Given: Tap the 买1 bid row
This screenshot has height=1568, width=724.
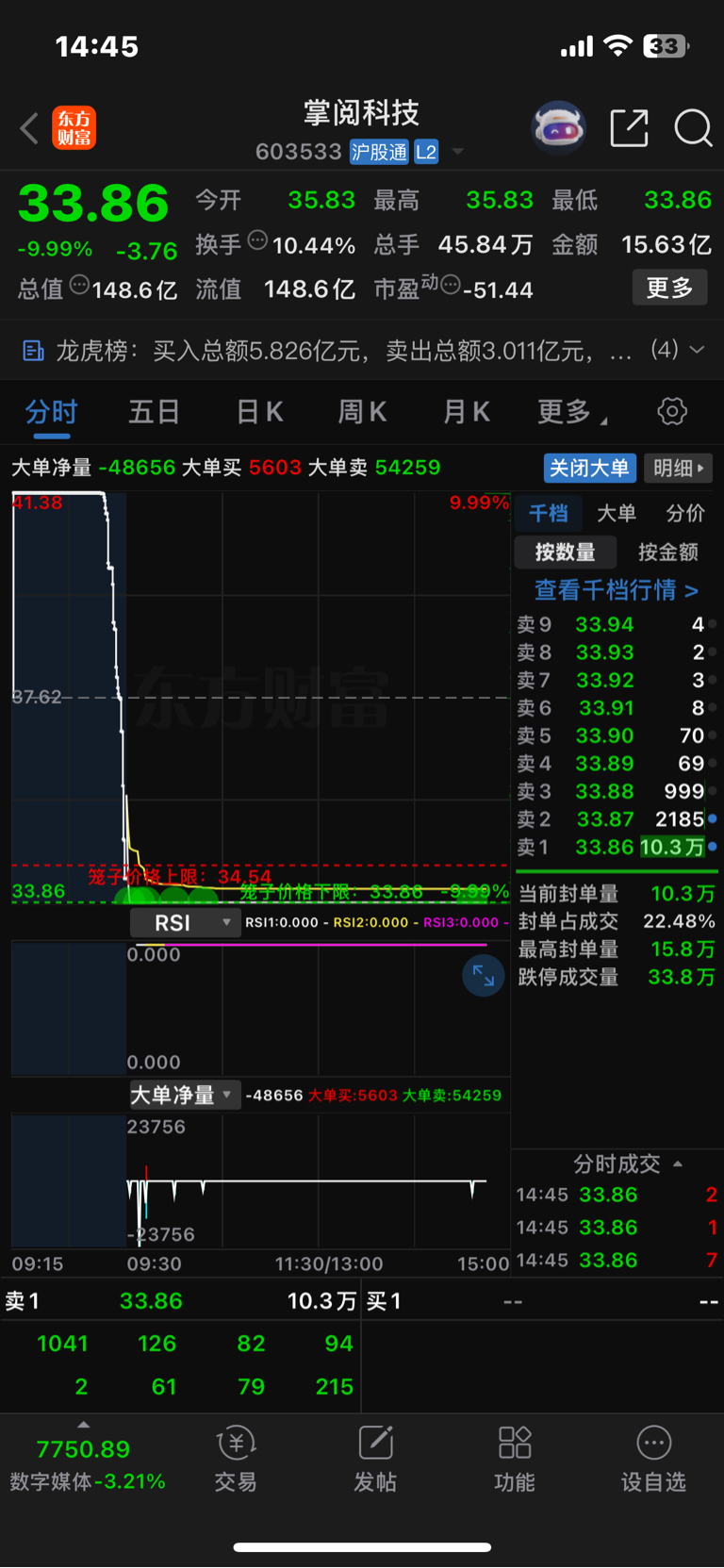Looking at the screenshot, I should (543, 1301).
